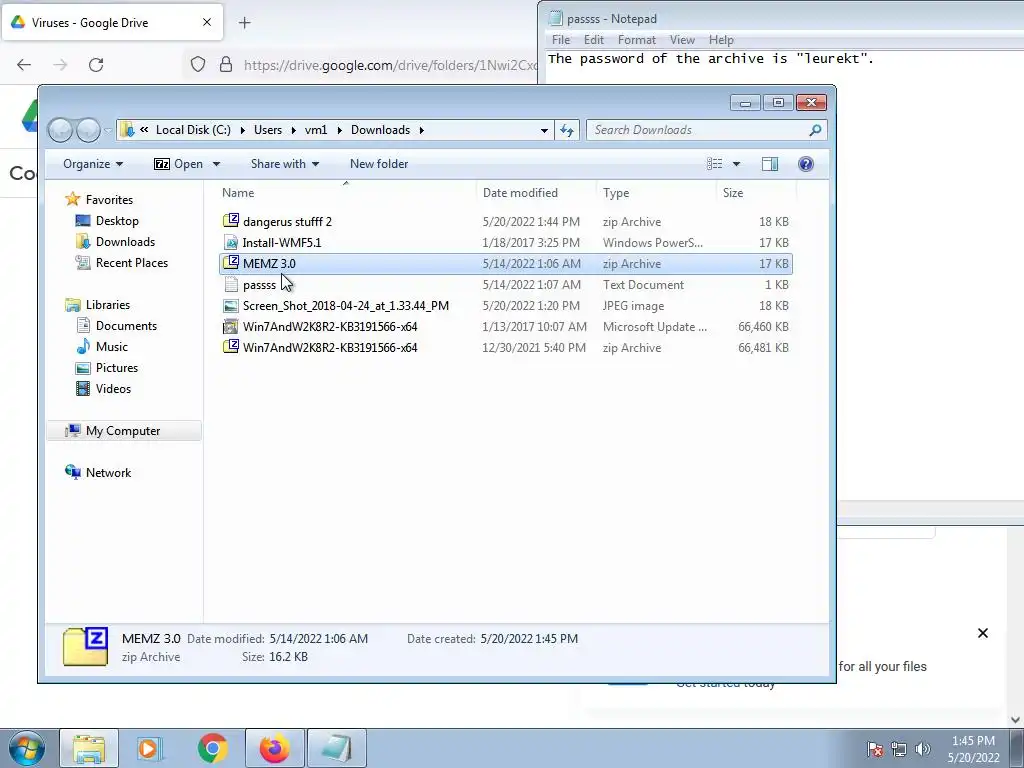The height and width of the screenshot is (768, 1024).
Task: Expand the Downloads breadcrumb arrow
Action: click(x=422, y=130)
